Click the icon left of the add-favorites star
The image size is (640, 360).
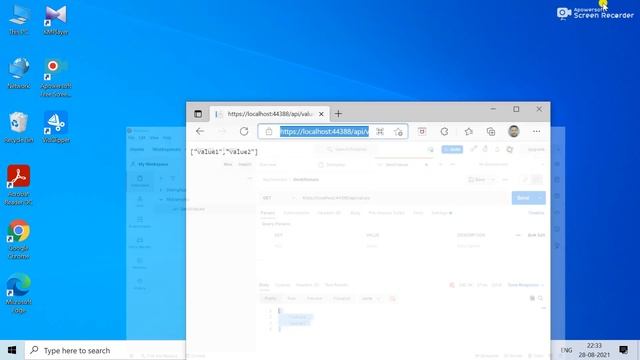(380, 131)
